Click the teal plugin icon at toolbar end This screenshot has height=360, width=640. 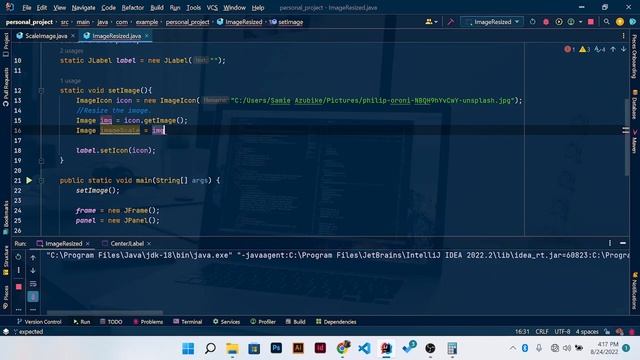633,22
